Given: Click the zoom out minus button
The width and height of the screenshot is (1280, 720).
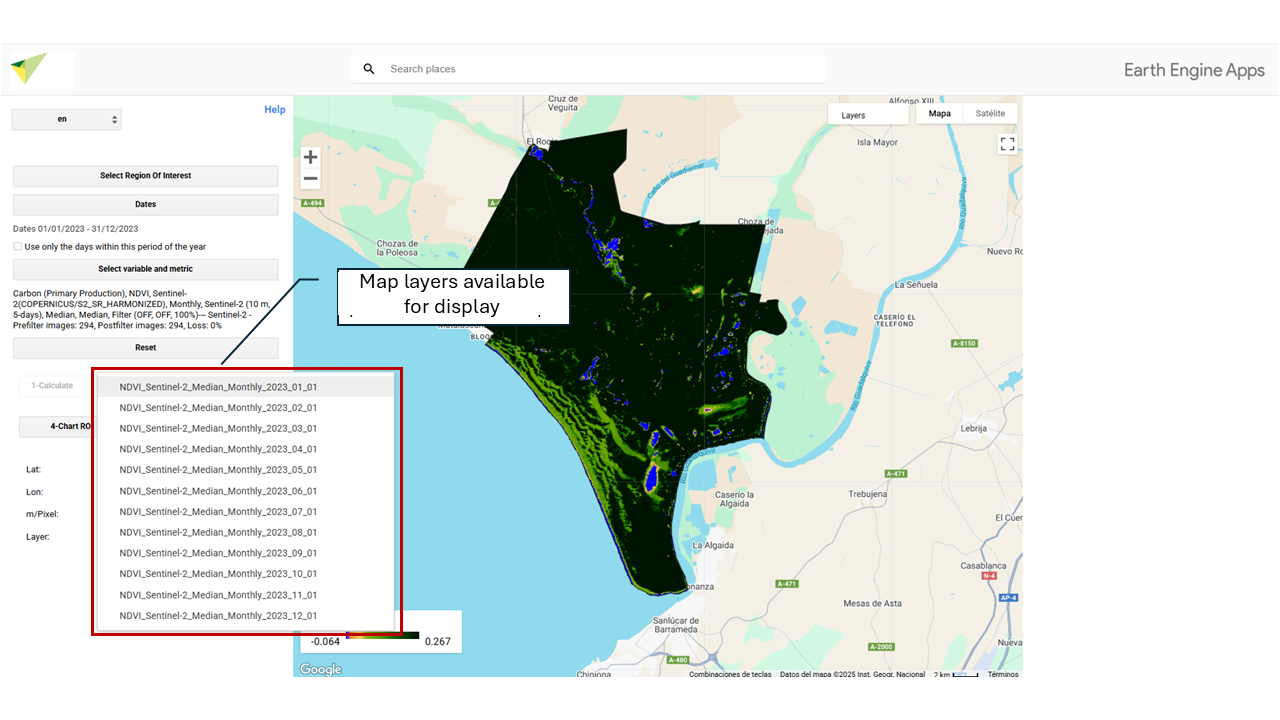Looking at the screenshot, I should click(x=311, y=179).
